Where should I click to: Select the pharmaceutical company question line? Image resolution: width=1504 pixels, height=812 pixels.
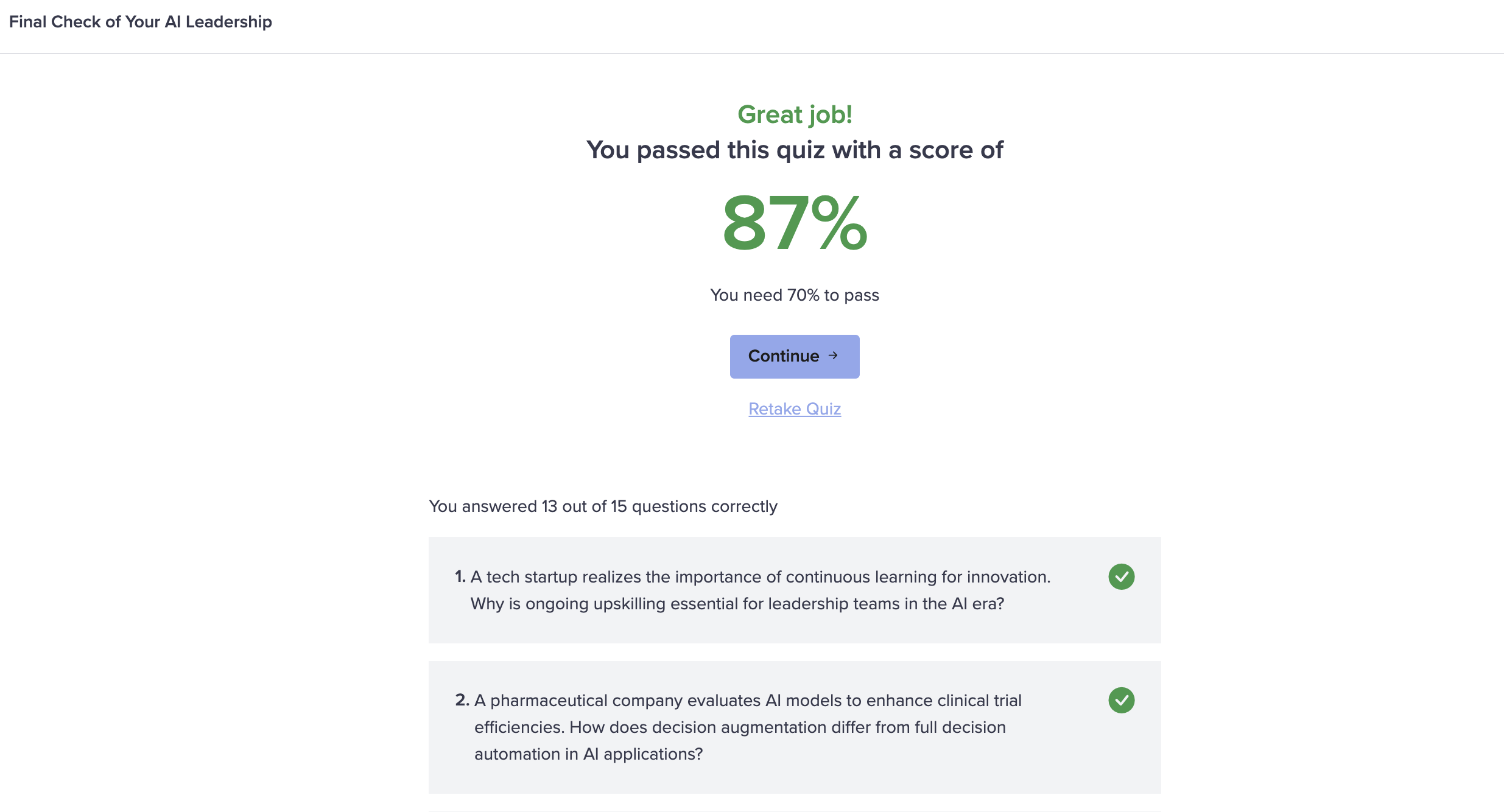point(748,701)
